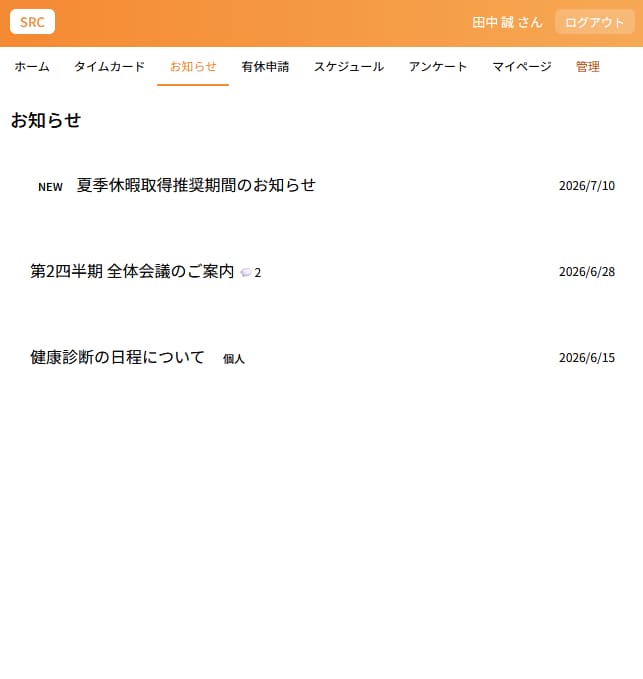Viewport: 643px width, 679px height.
Task: Switch to the タイムカード tab
Action: (110, 67)
